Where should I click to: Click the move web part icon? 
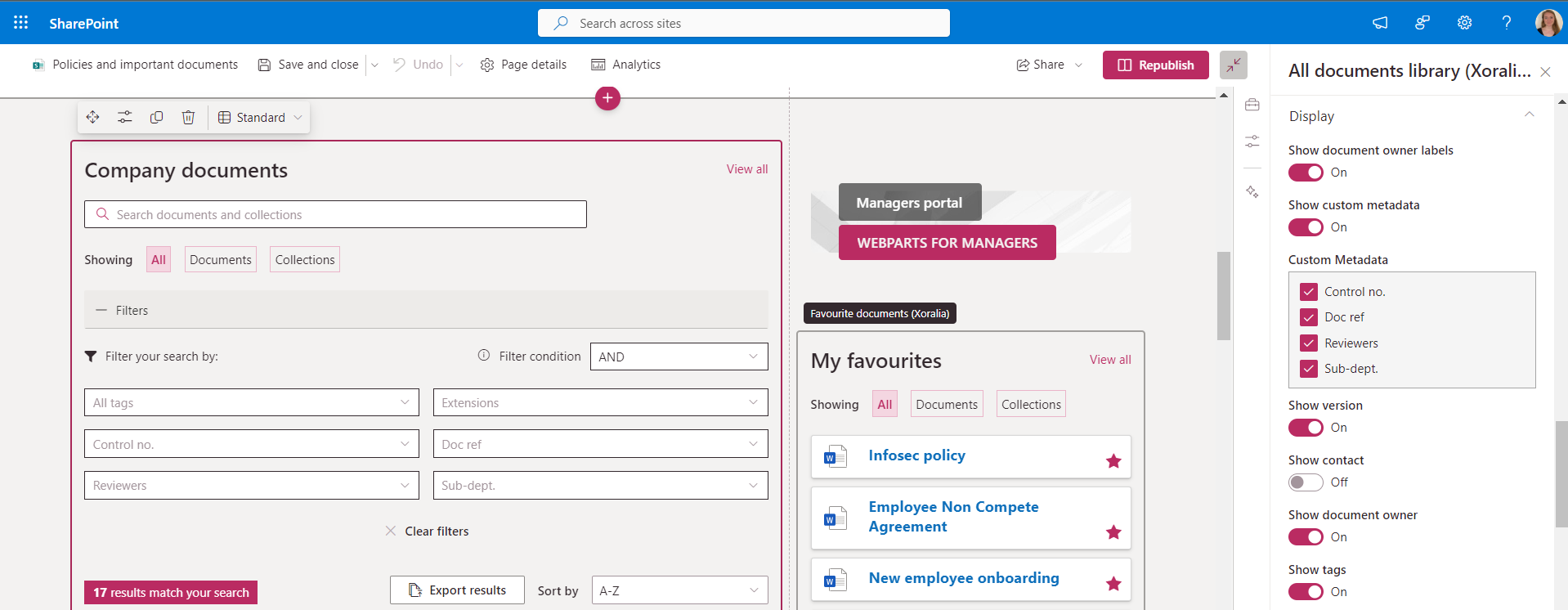pos(92,117)
